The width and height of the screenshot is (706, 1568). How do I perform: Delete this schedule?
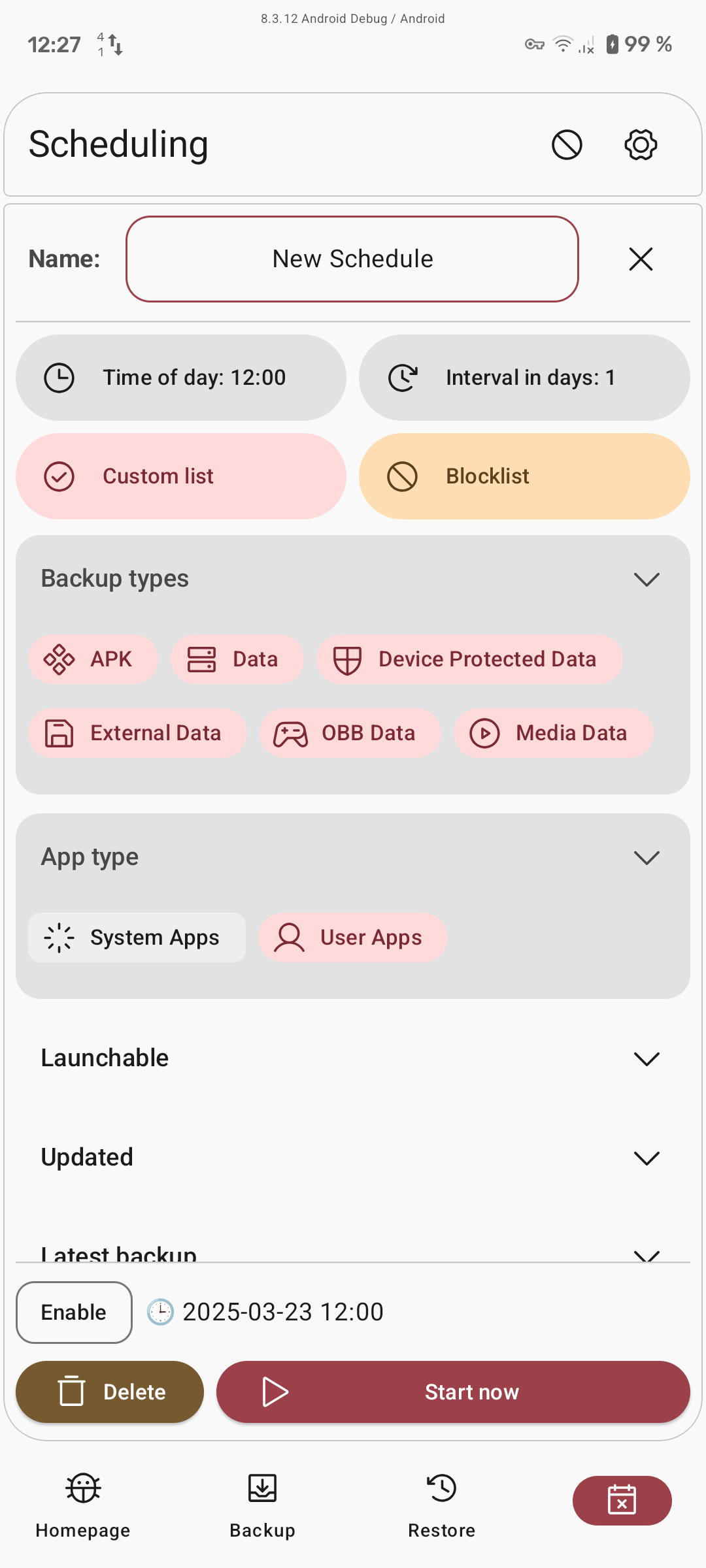[110, 1392]
